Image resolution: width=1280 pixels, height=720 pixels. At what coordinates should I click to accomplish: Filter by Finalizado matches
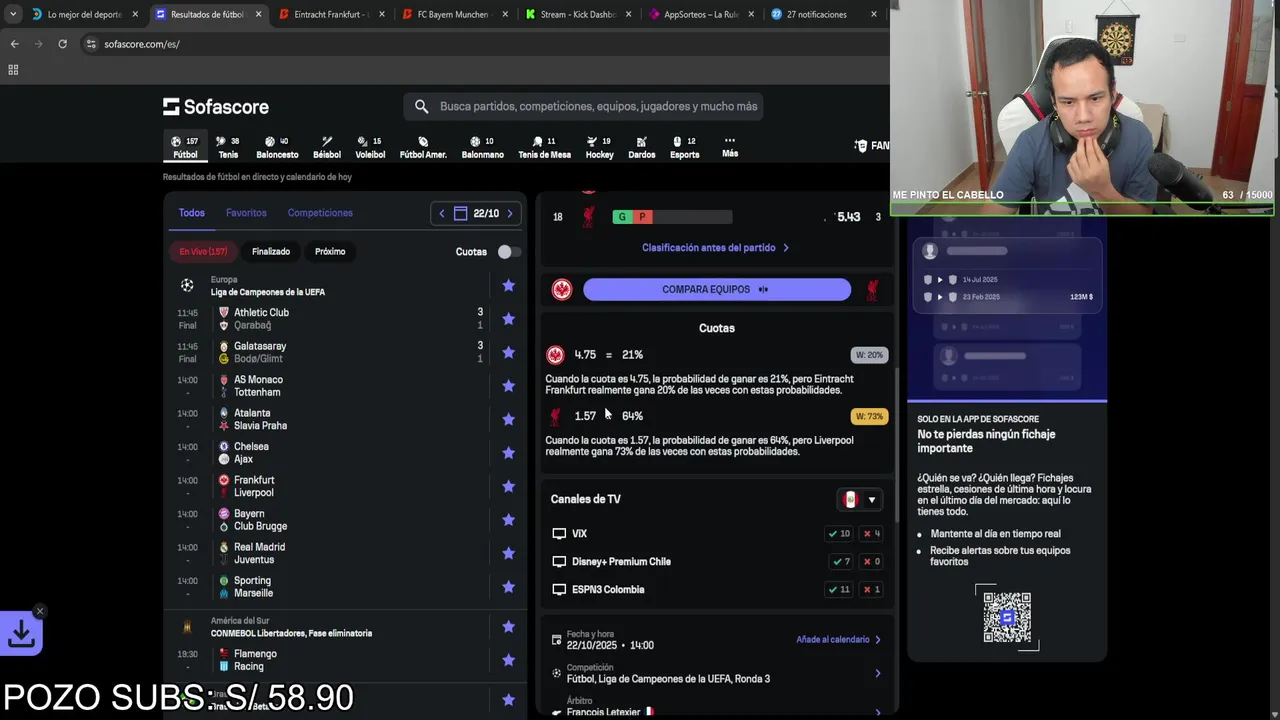pos(270,252)
